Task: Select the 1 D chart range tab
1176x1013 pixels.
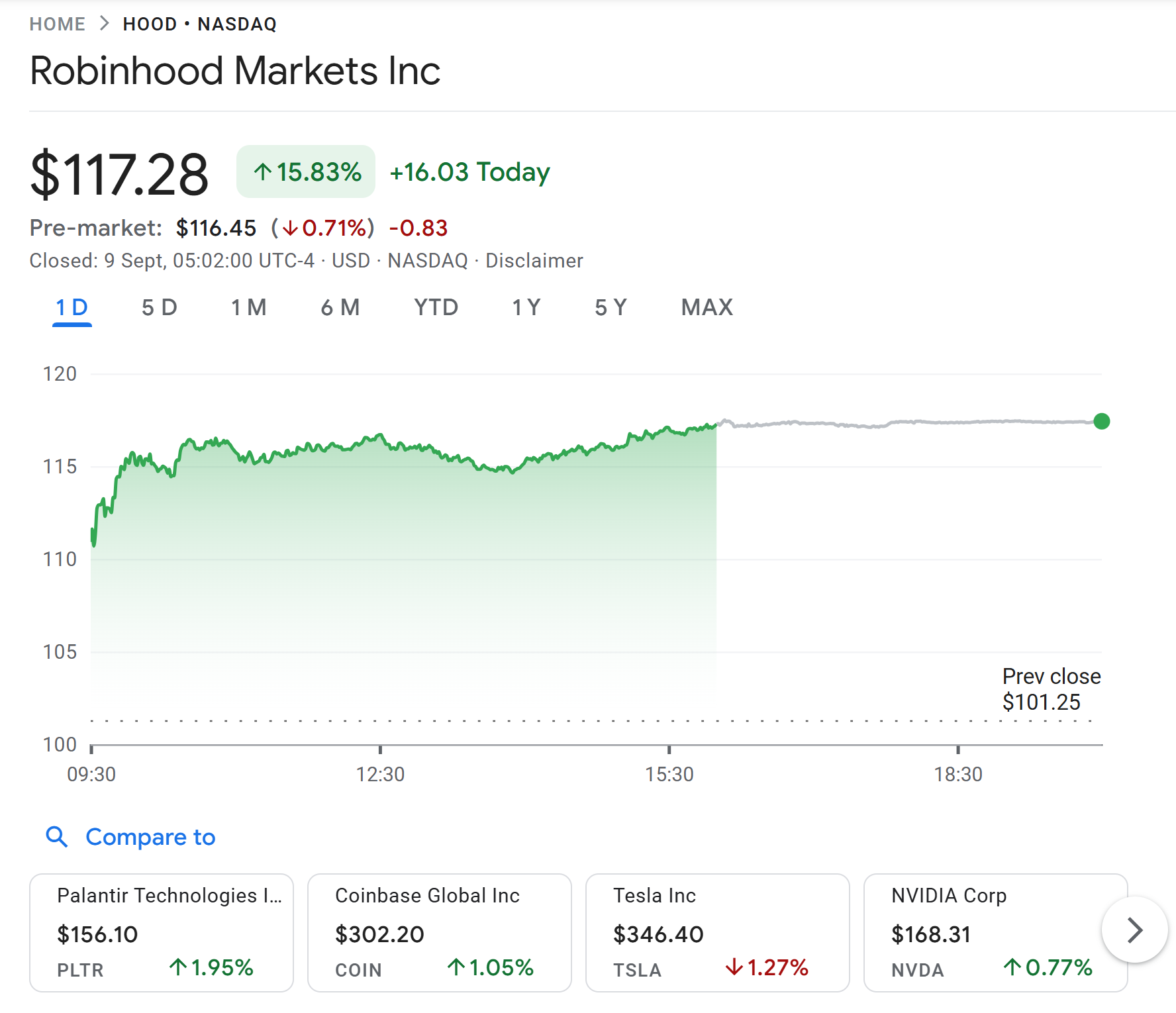Action: (x=72, y=308)
